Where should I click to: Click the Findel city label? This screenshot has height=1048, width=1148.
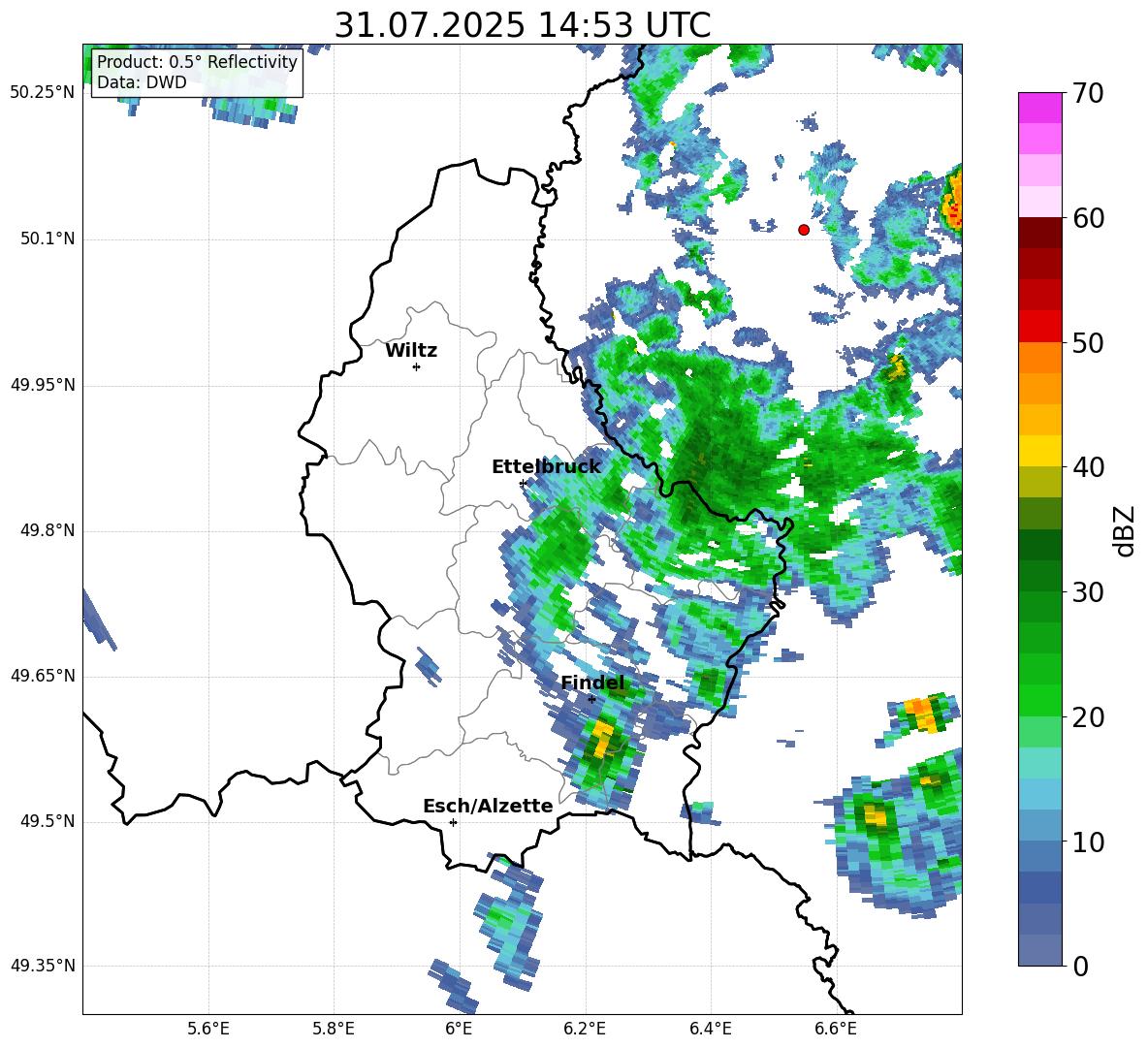point(592,683)
